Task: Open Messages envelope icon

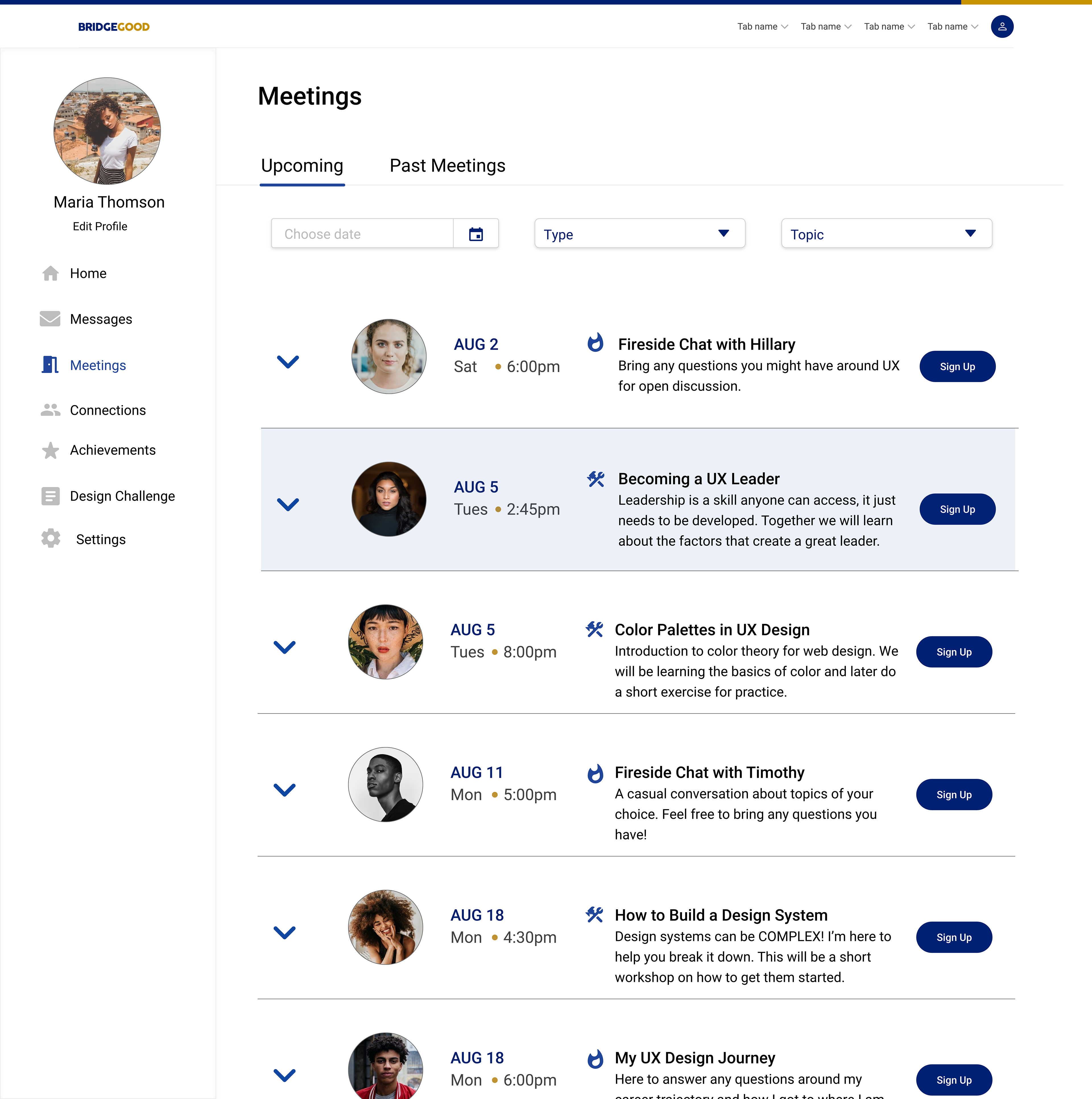Action: [x=50, y=319]
